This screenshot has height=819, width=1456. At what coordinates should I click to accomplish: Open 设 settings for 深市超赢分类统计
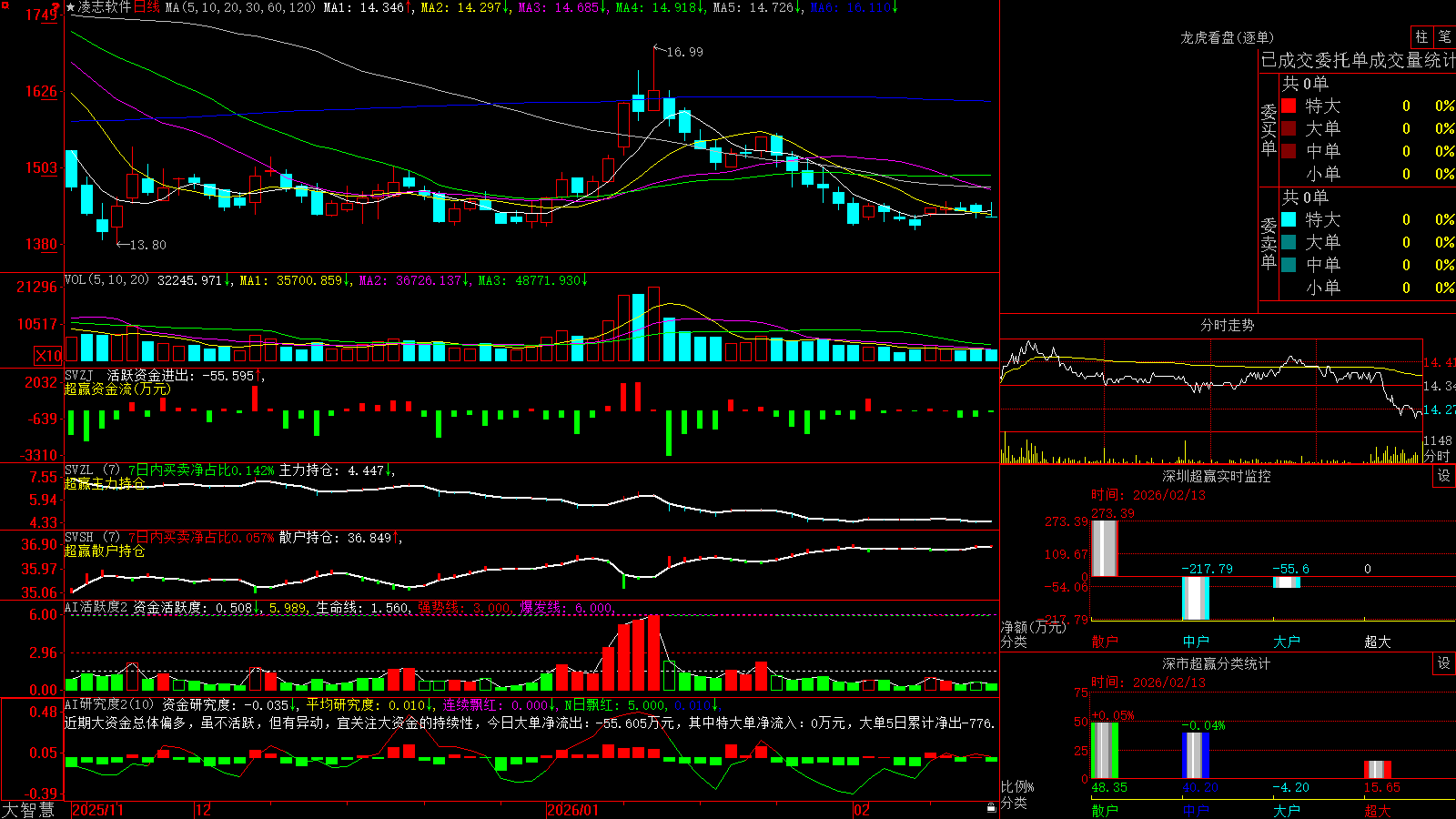1444,663
